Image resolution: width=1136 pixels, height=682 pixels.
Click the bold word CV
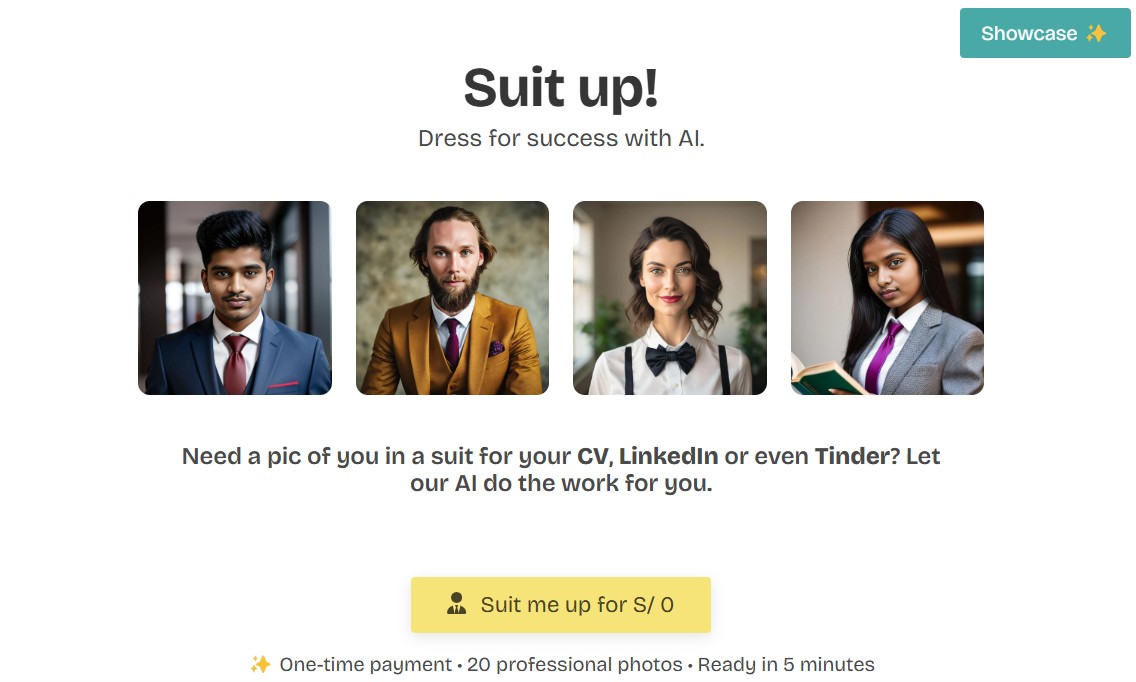click(593, 456)
